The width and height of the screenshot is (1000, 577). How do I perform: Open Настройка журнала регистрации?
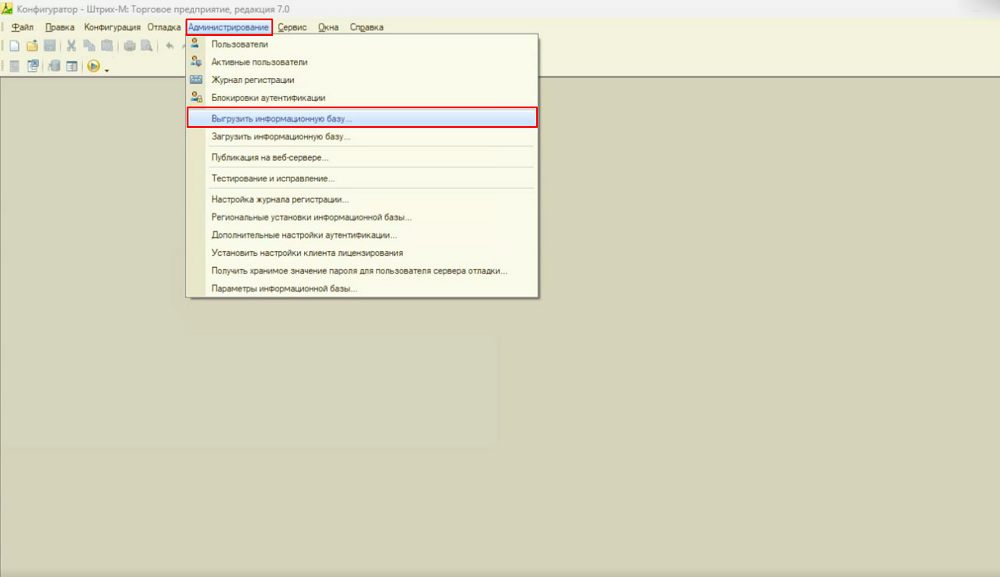(362, 199)
